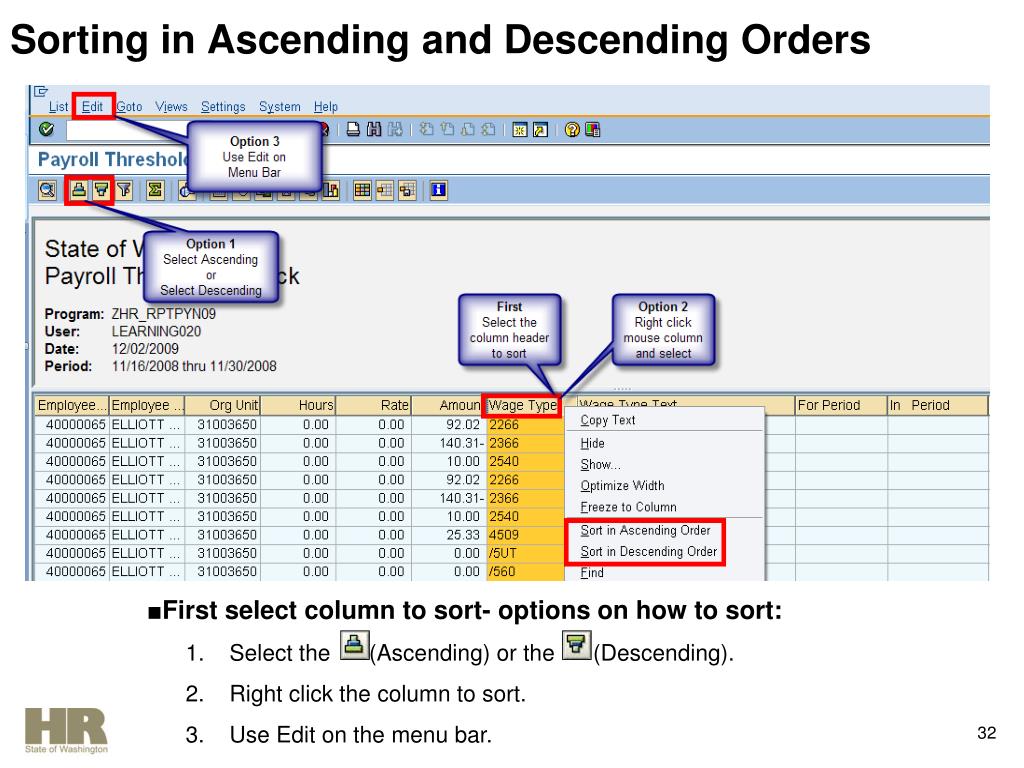Choose Sort in Descending Order

click(648, 552)
